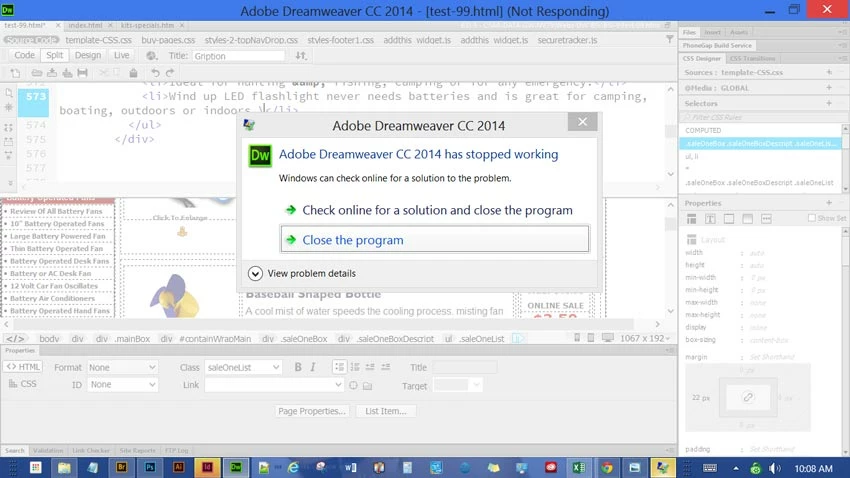Viewport: 850px width, 478px height.
Task: Turn on Live view in the document toolbar
Action: point(121,55)
